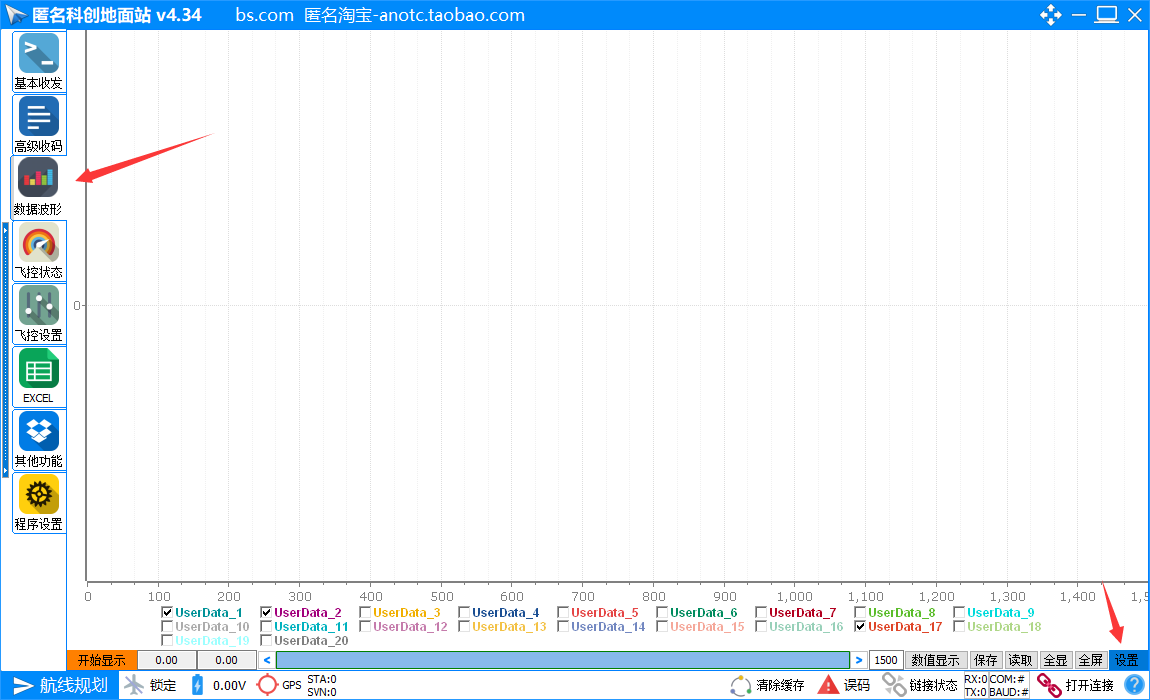Screen dimensions: 1150x700
Task: Open the 飞控状态 gauge panel
Action: pyautogui.click(x=39, y=251)
